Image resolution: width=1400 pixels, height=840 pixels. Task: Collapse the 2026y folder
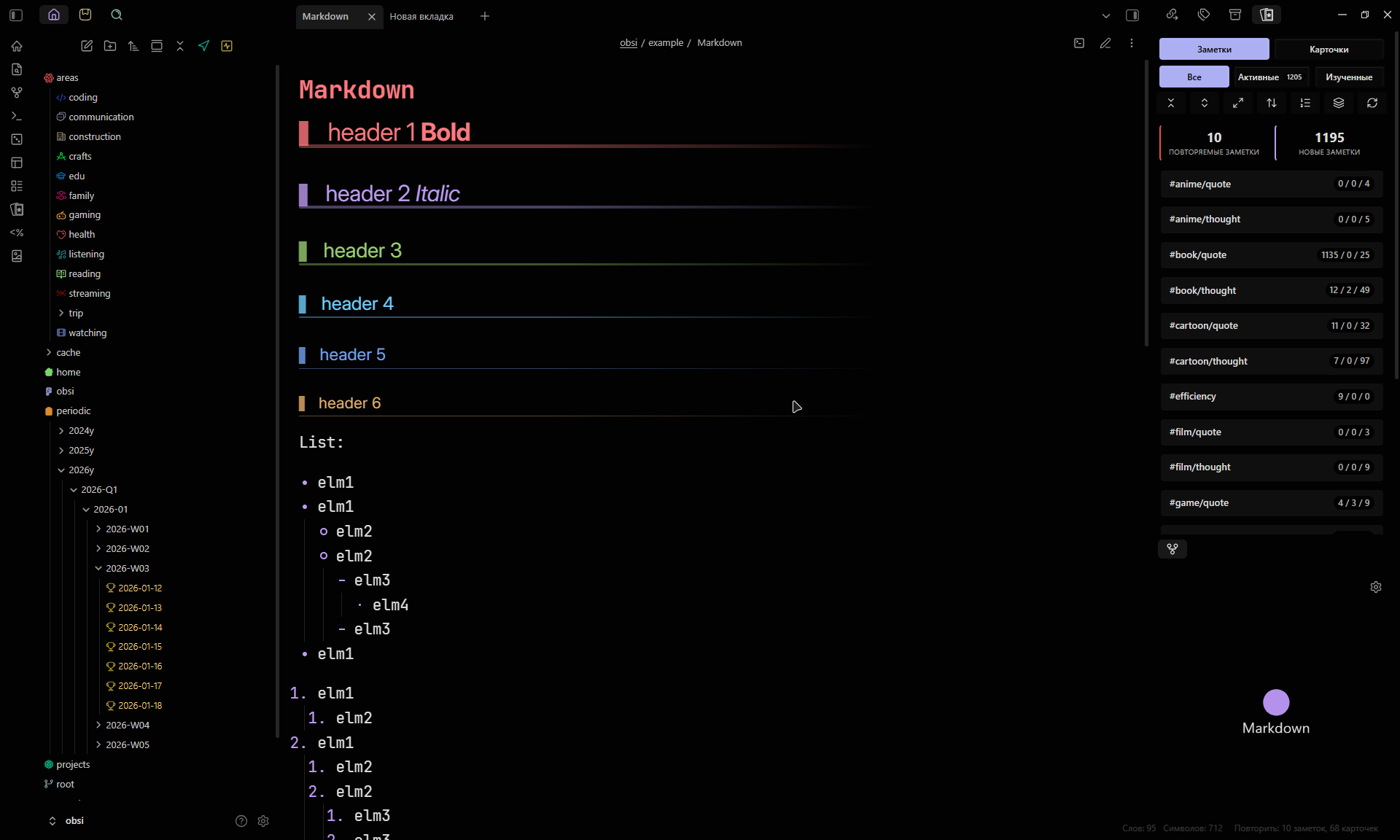(61, 470)
